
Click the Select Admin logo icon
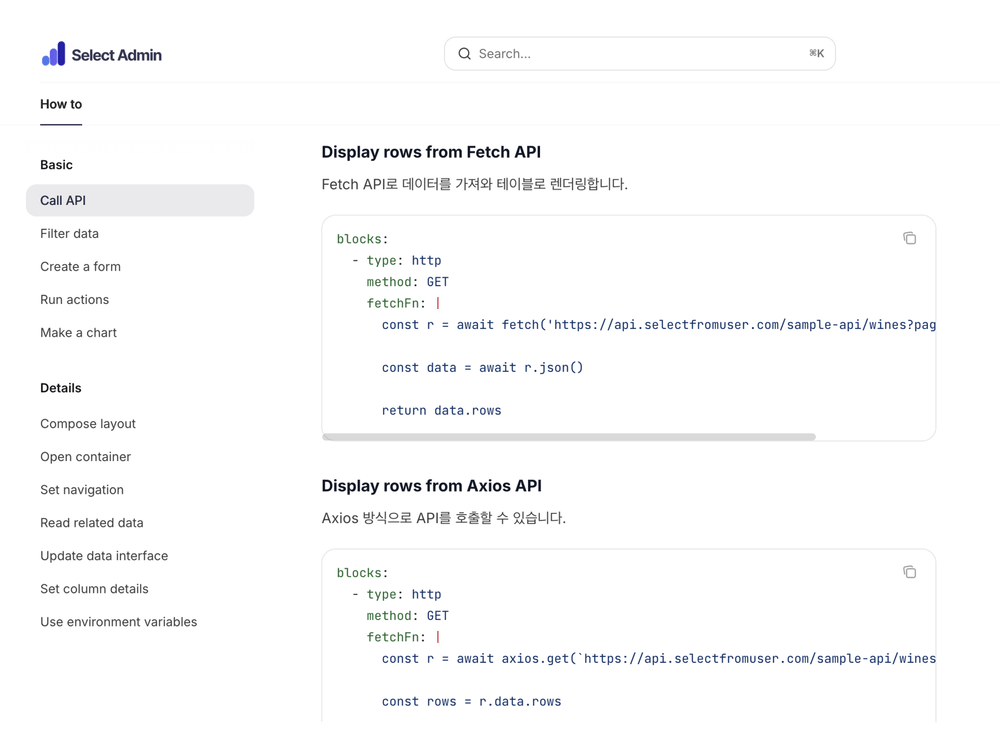(x=53, y=55)
